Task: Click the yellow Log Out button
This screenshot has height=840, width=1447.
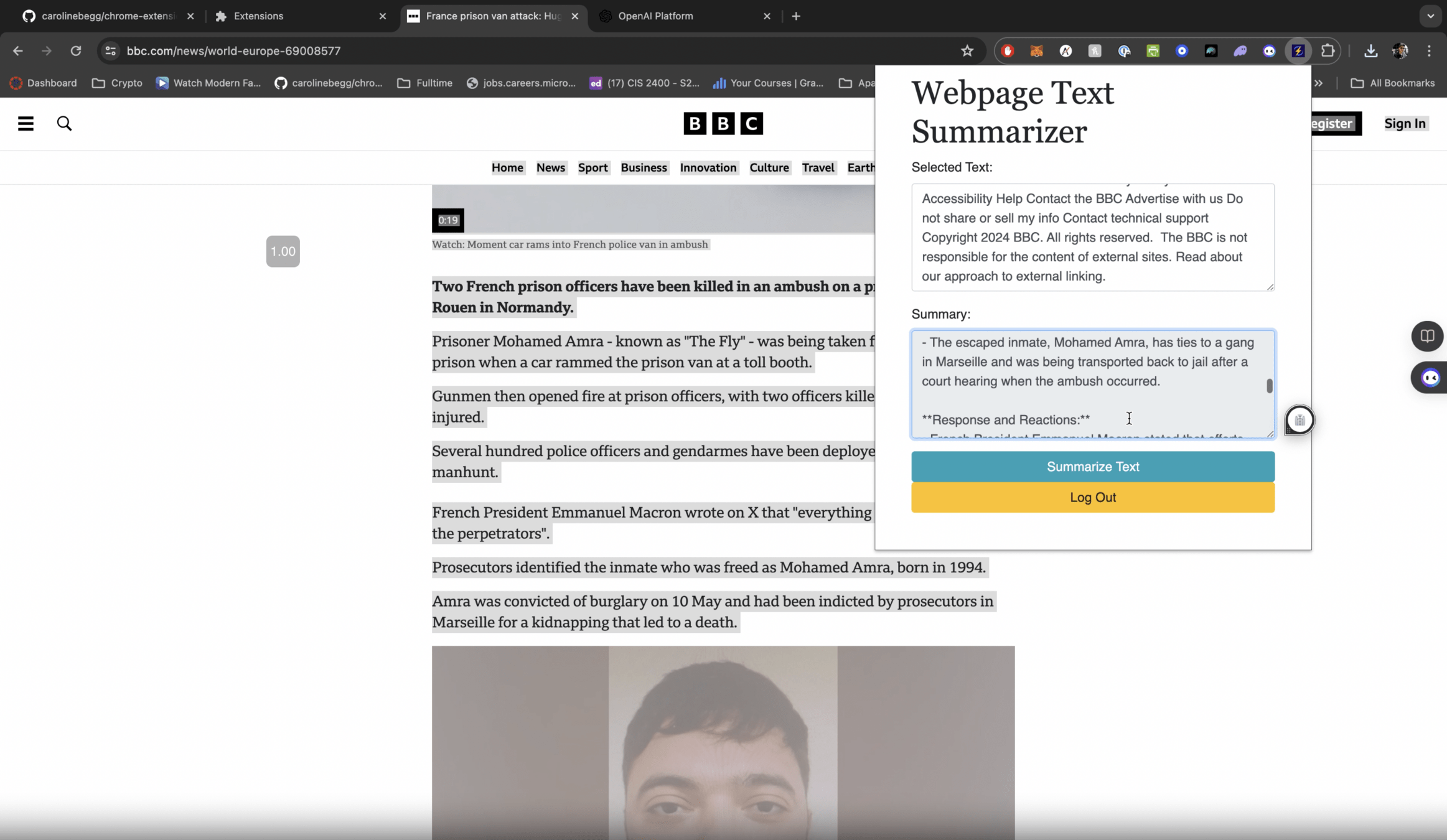Action: tap(1092, 497)
